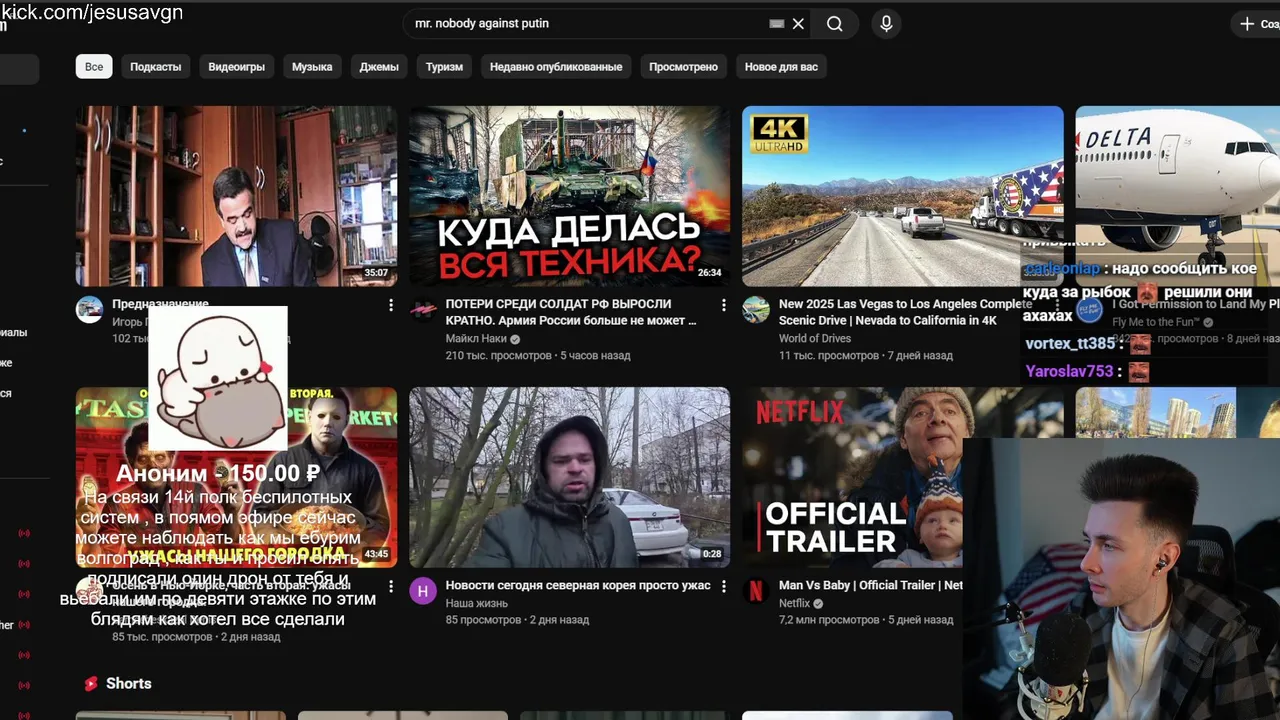The height and width of the screenshot is (720, 1280).
Task: Open the bookshelf man video thumbnail
Action: 236,196
